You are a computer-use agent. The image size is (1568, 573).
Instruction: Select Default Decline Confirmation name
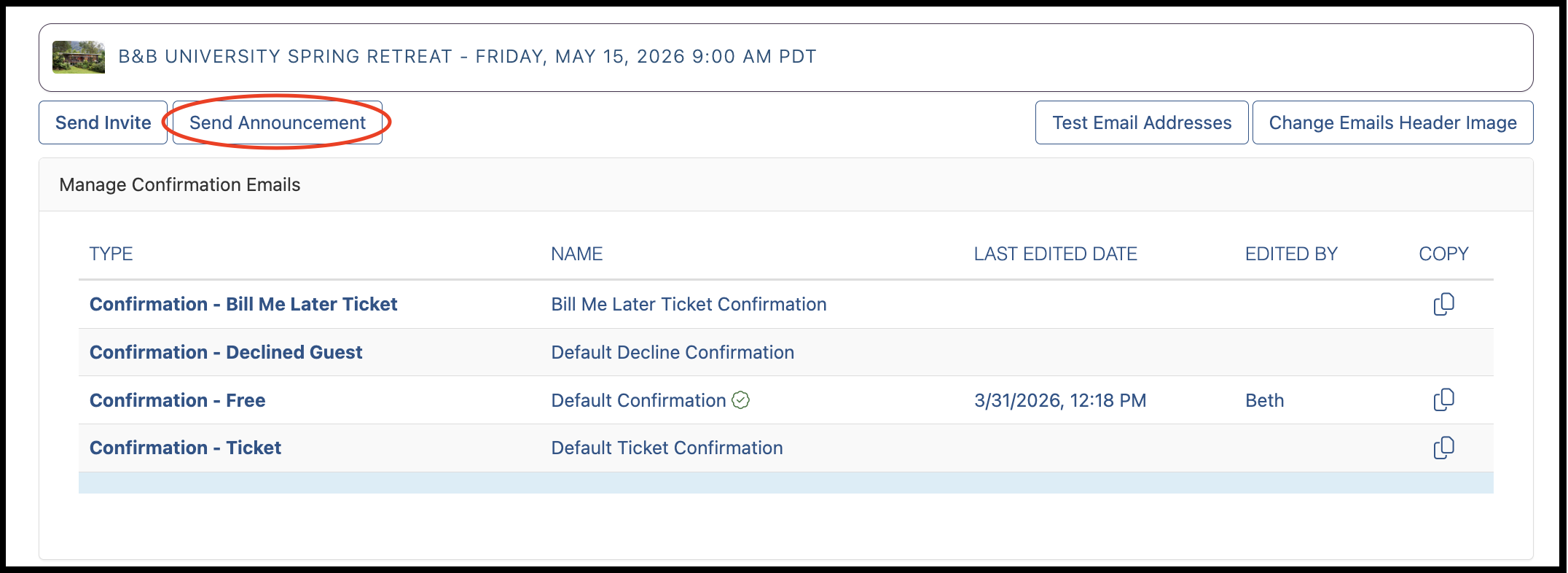coord(673,352)
